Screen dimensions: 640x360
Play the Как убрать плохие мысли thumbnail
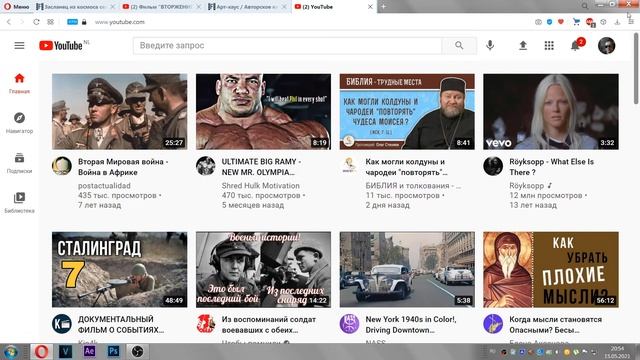click(x=551, y=269)
